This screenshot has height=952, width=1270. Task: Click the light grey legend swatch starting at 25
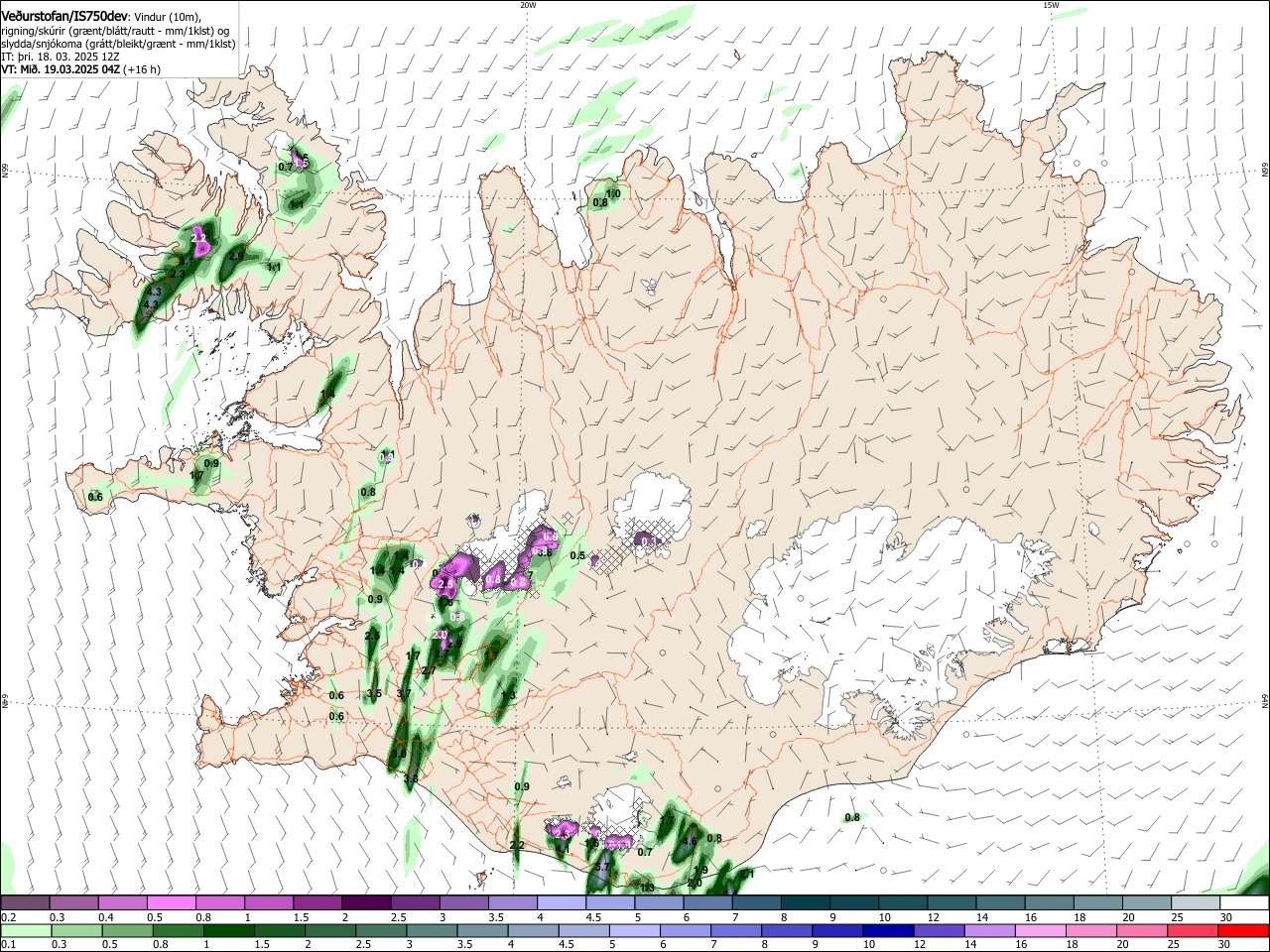tap(1196, 903)
